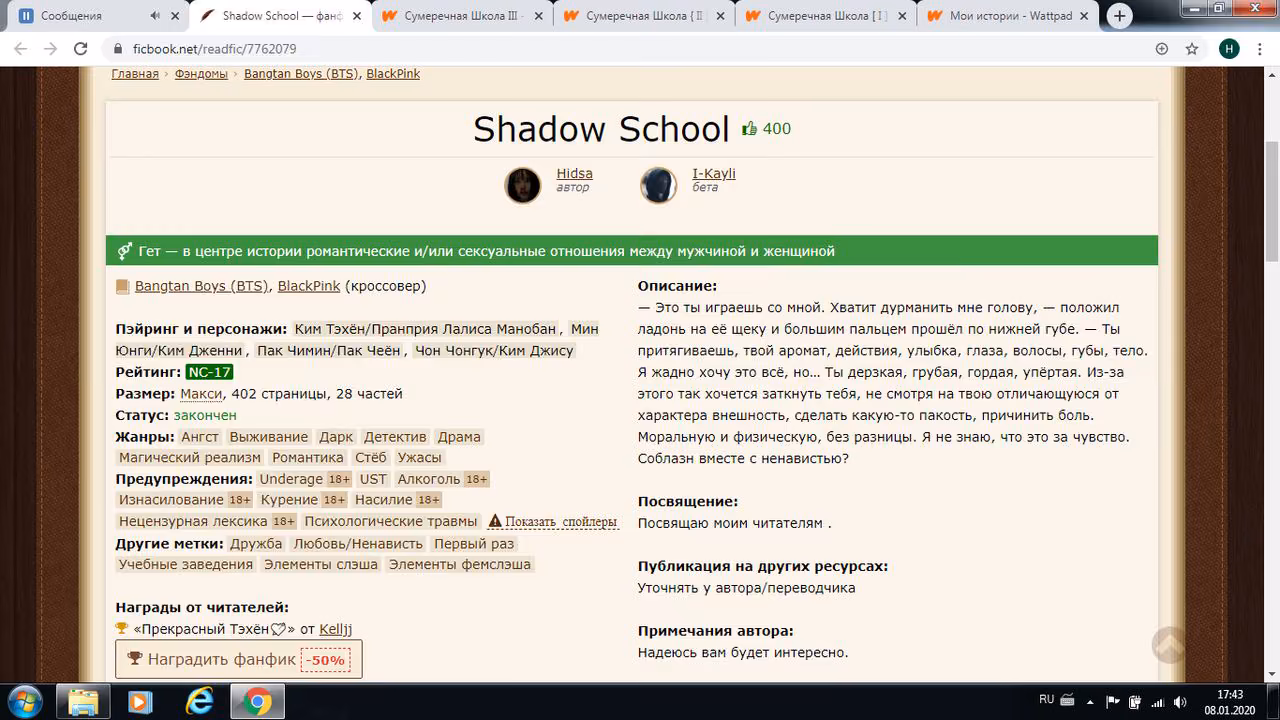The width and height of the screenshot is (1280, 720).
Task: Launch Internet Explorer from taskbar
Action: click(198, 702)
